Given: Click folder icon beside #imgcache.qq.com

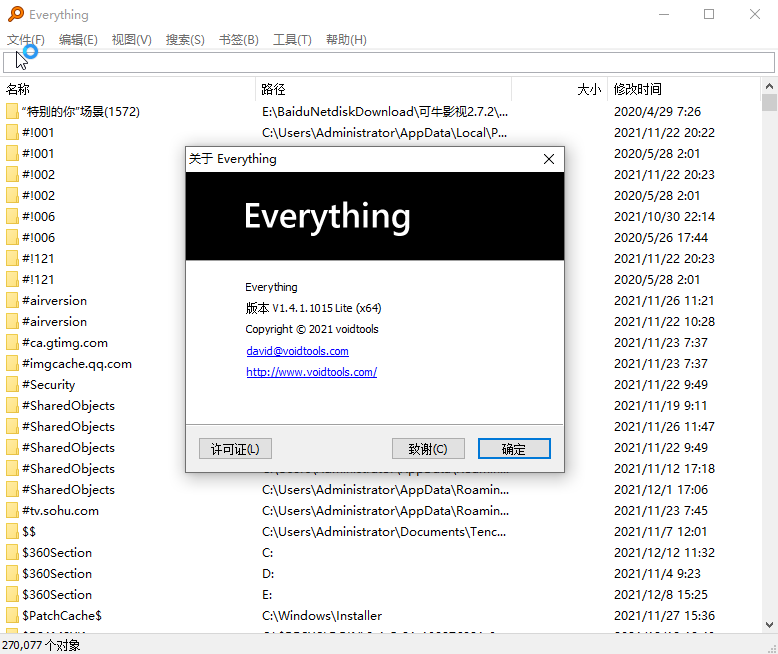Looking at the screenshot, I should tap(12, 364).
